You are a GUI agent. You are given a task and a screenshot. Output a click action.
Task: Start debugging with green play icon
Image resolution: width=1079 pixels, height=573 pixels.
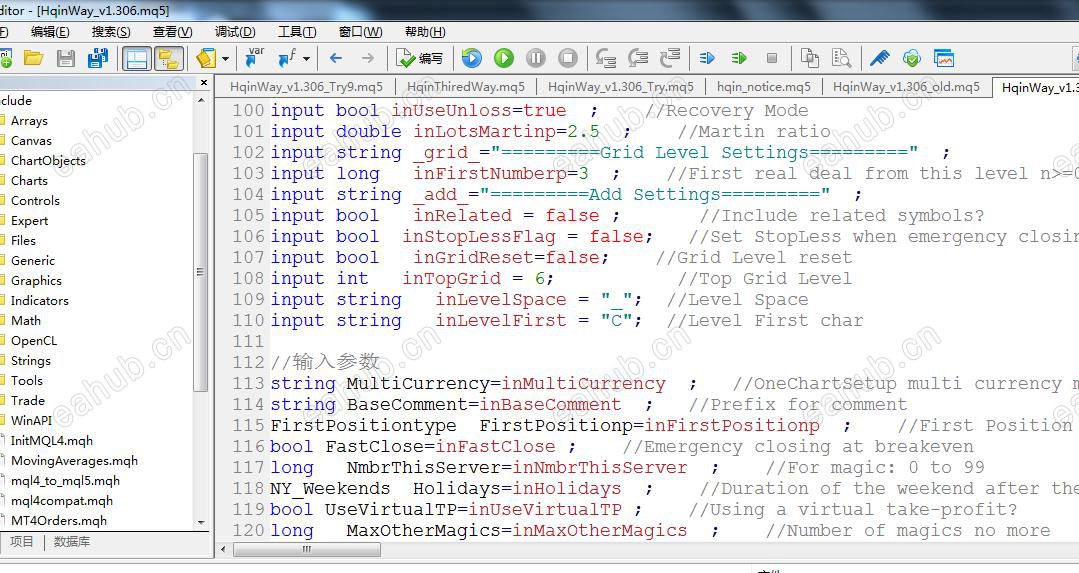[504, 58]
